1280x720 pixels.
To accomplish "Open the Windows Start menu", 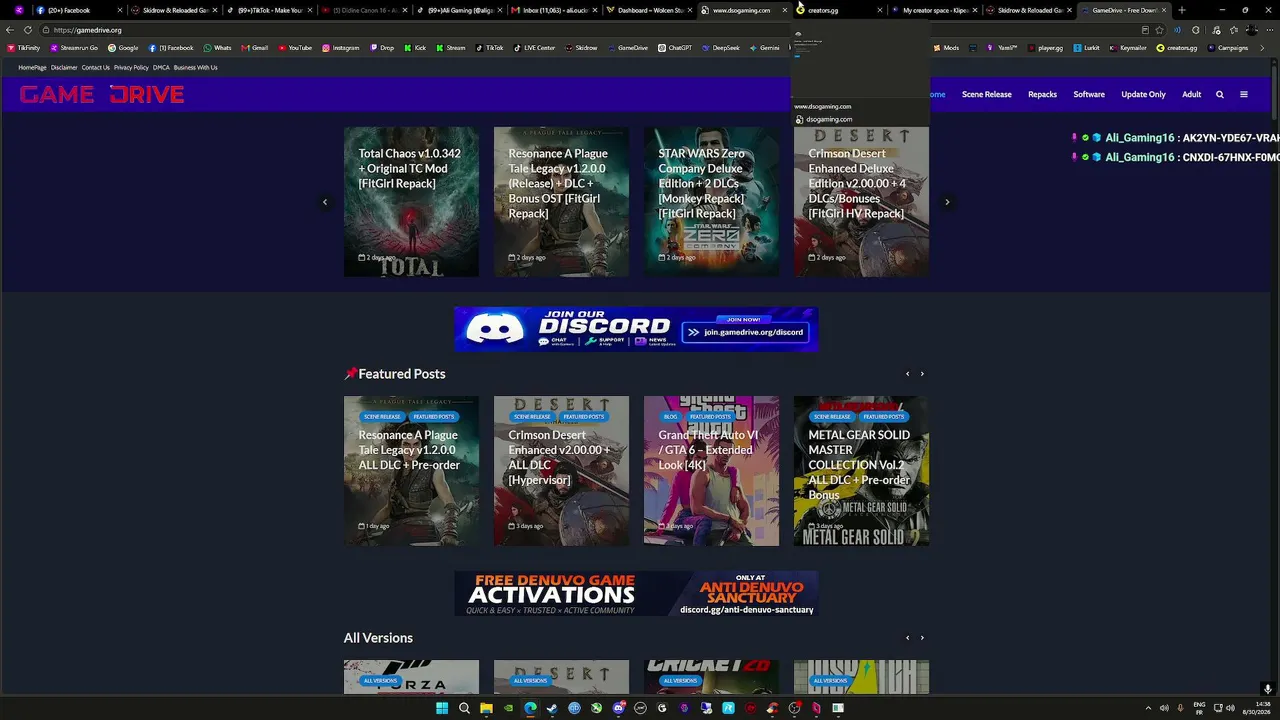I will (442, 708).
